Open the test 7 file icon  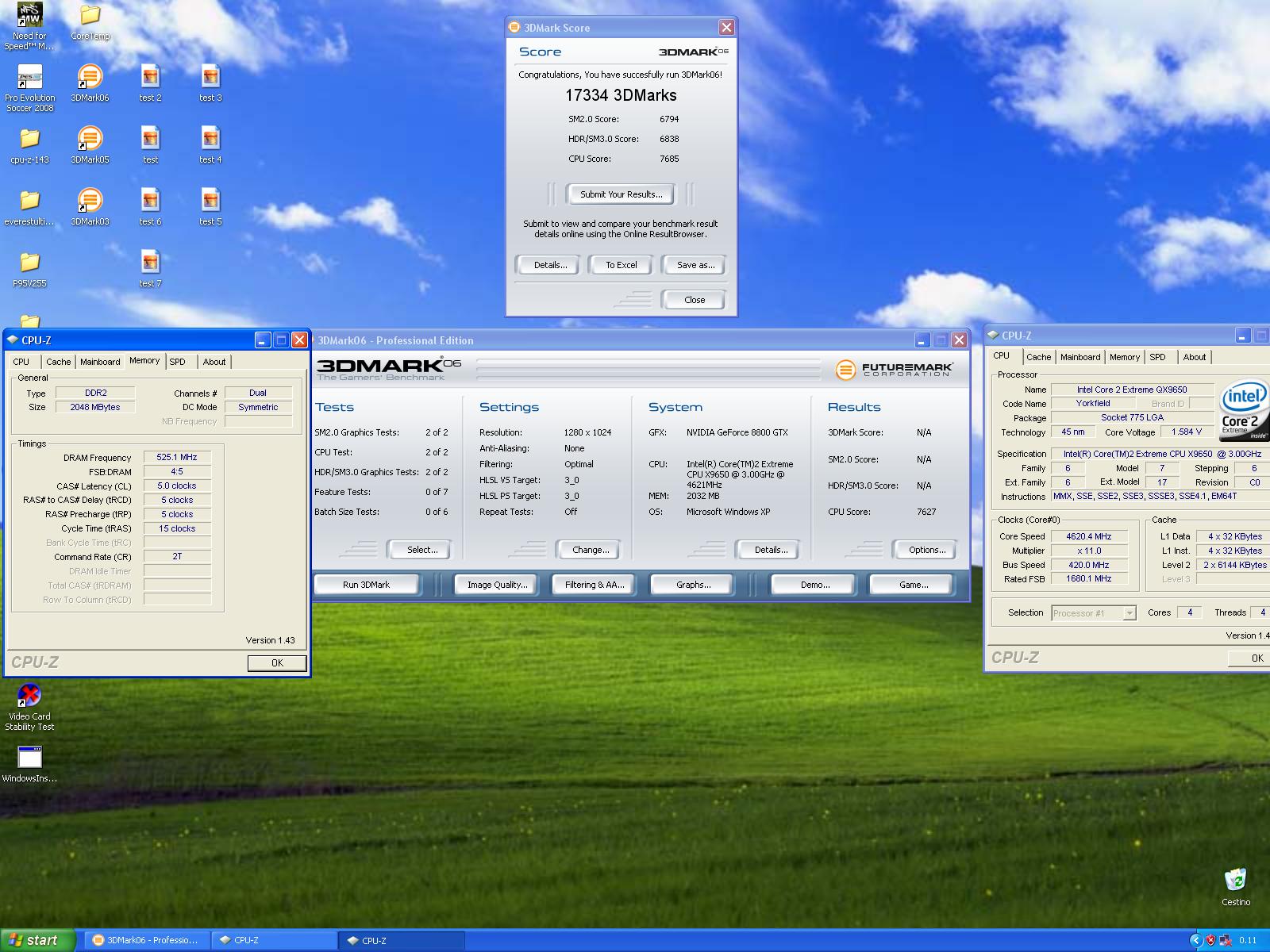tap(150, 268)
